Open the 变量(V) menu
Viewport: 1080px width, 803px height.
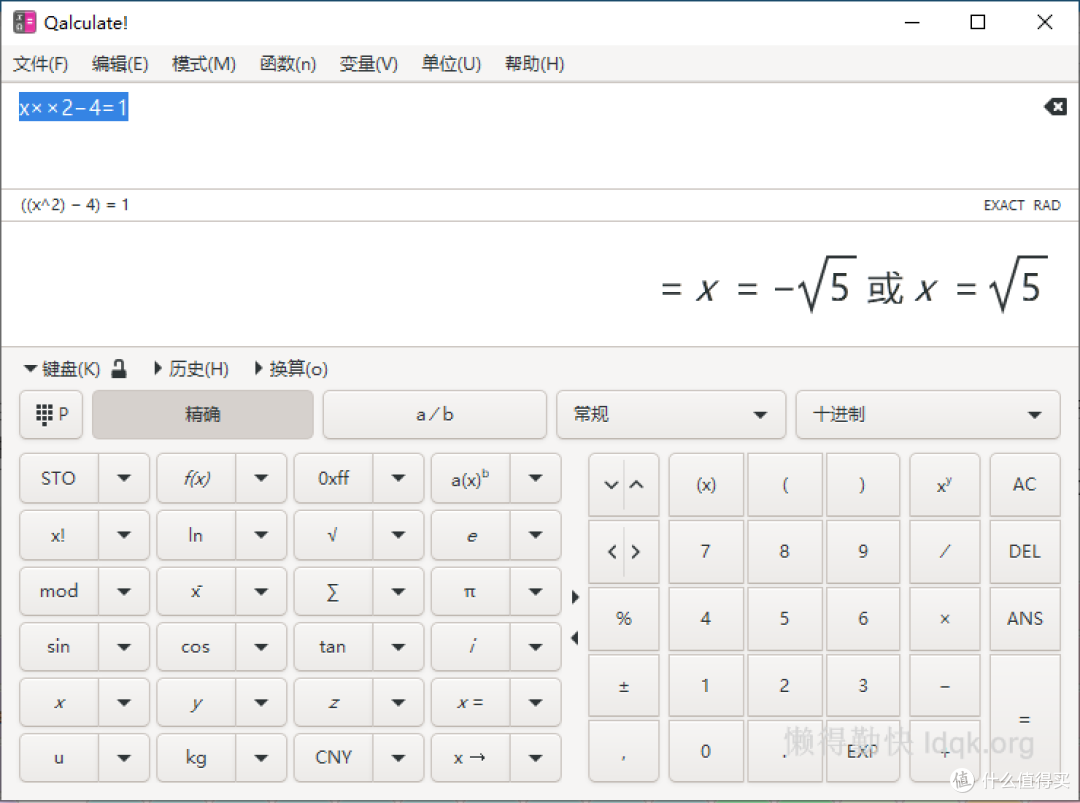[x=368, y=64]
